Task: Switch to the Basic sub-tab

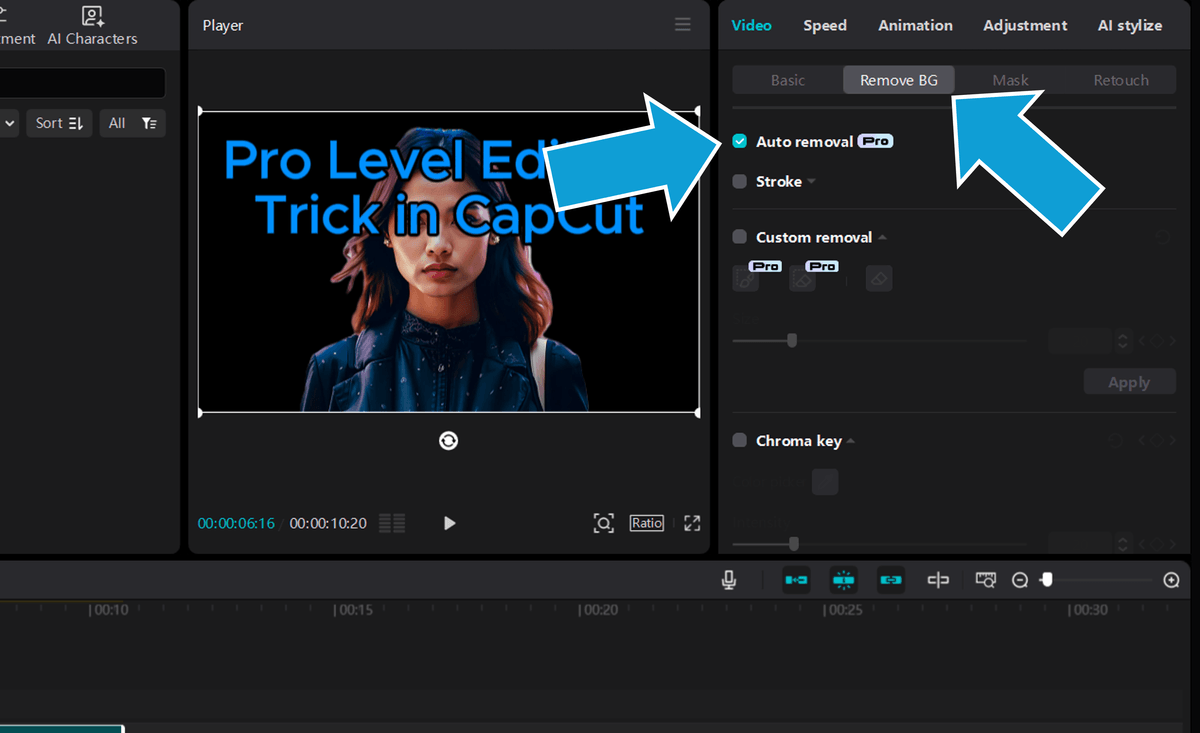Action: pyautogui.click(x=788, y=80)
